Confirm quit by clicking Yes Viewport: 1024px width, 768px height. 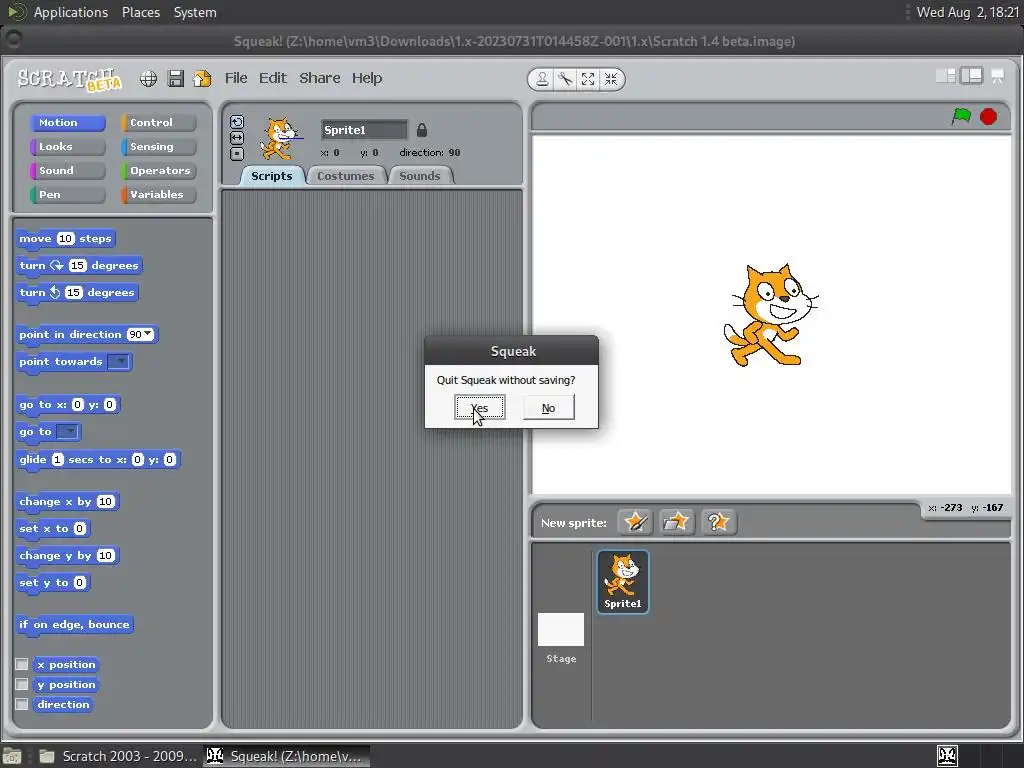click(480, 408)
